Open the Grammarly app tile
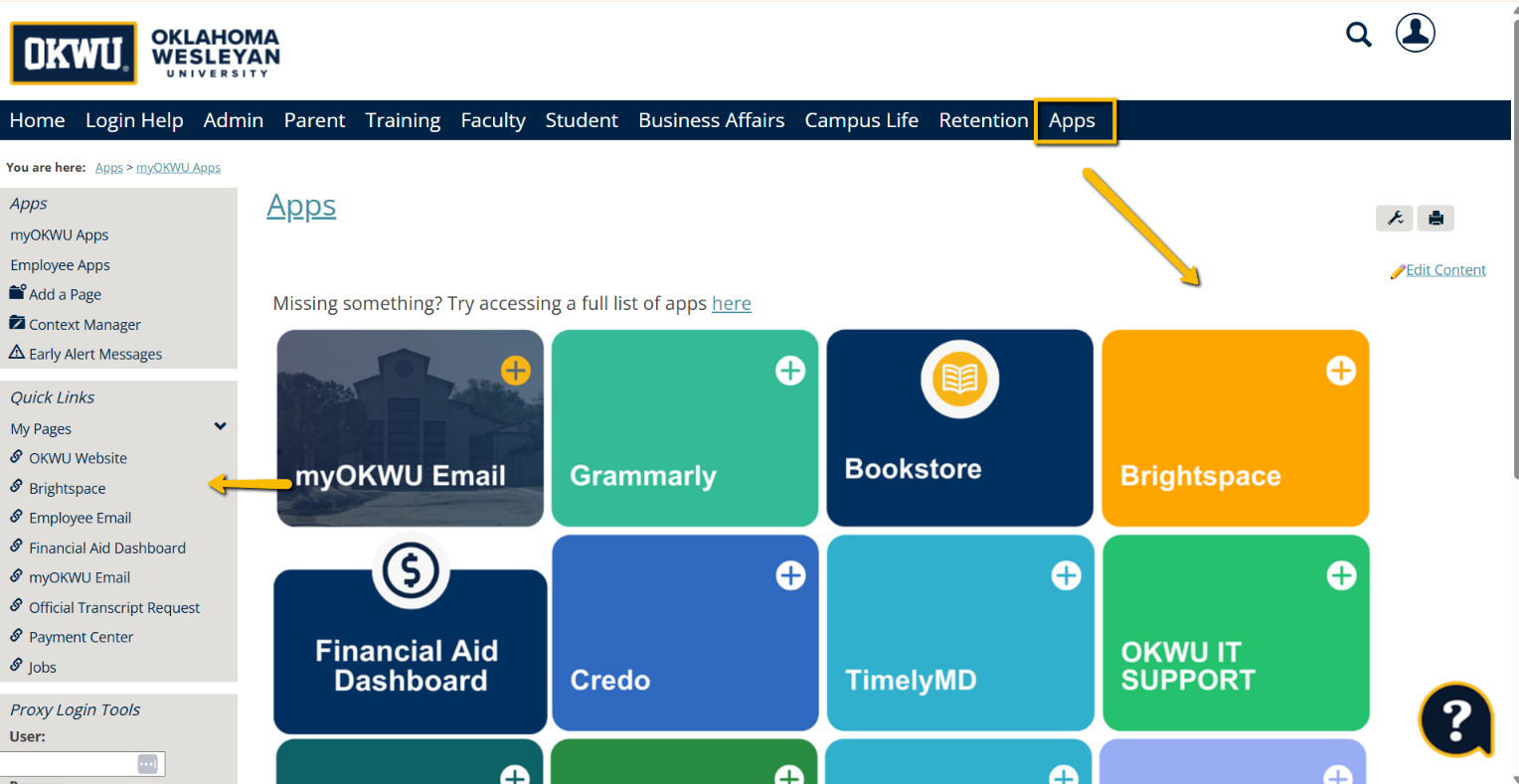 [685, 428]
